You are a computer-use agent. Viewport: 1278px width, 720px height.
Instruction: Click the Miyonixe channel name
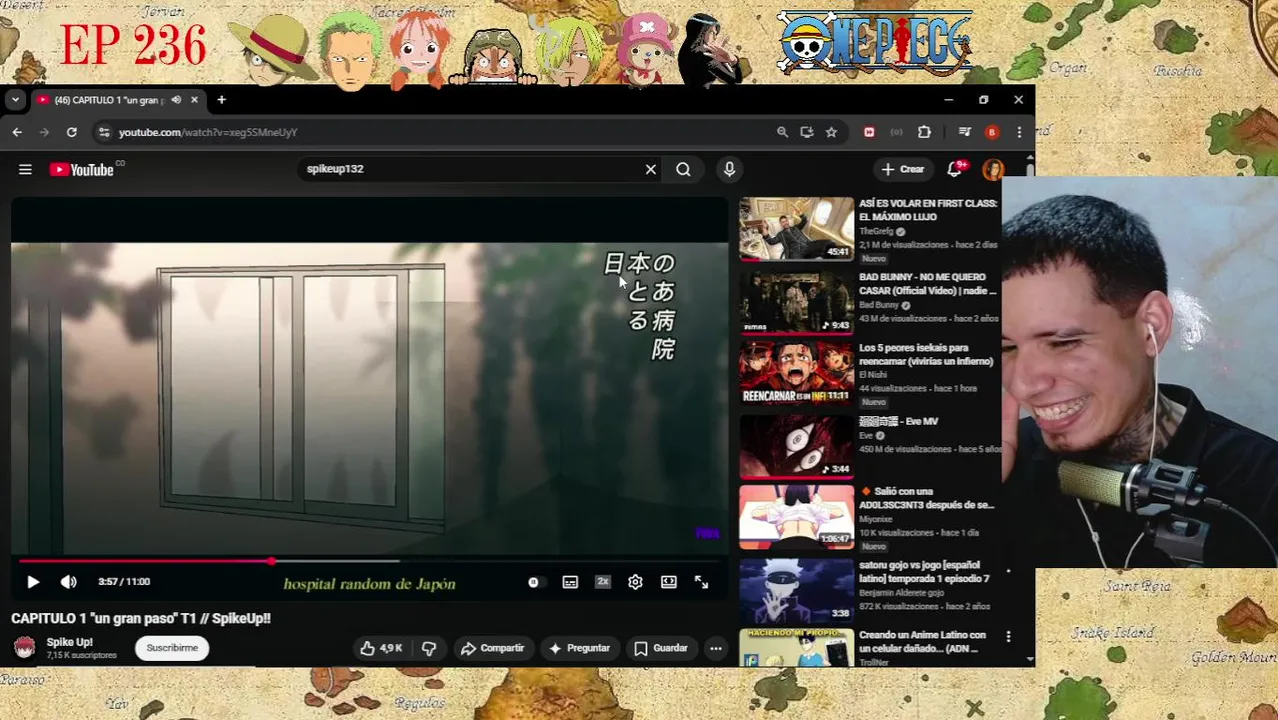[877, 519]
